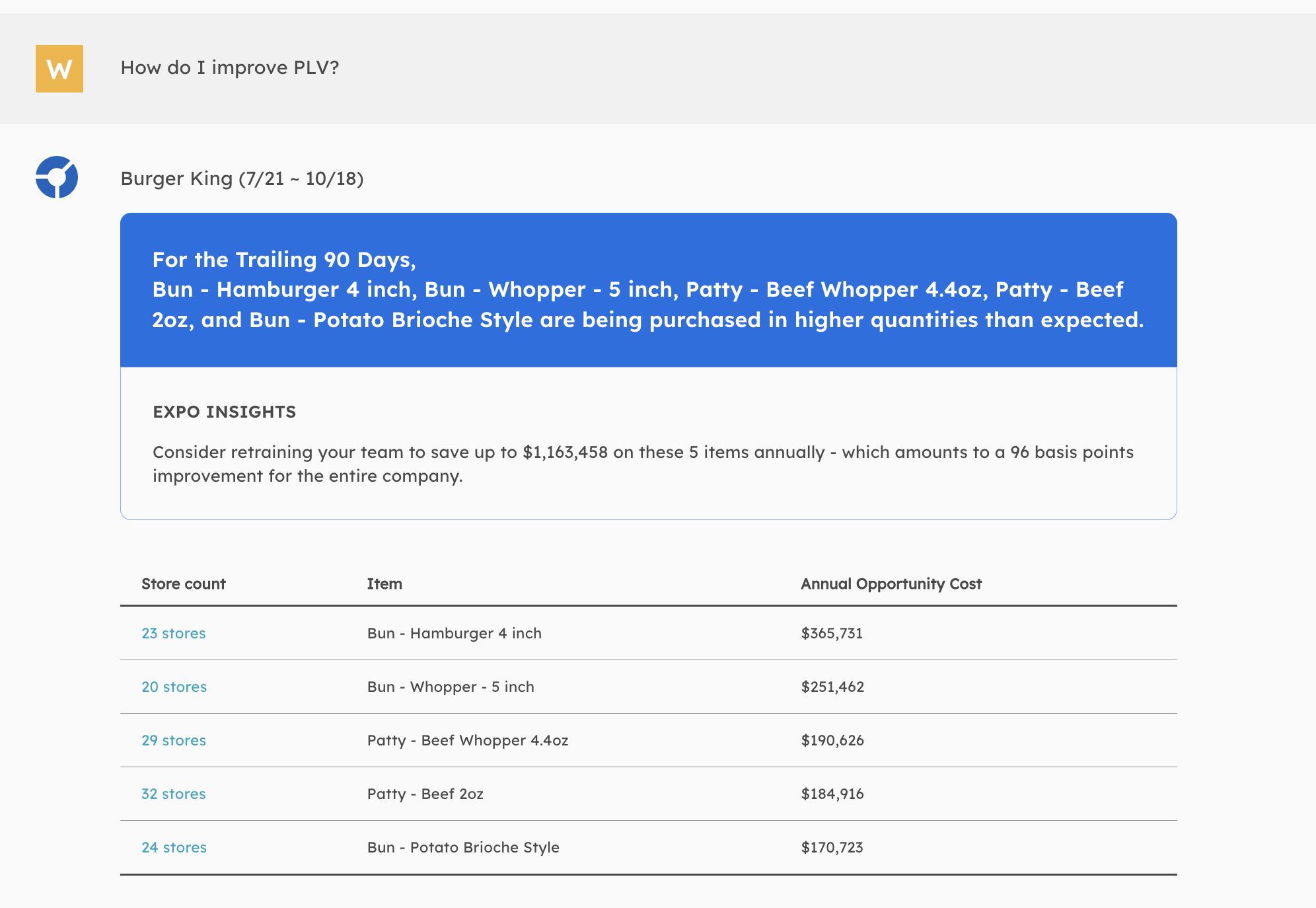Click the Item column header
This screenshot has width=1316, height=908.
tap(384, 584)
